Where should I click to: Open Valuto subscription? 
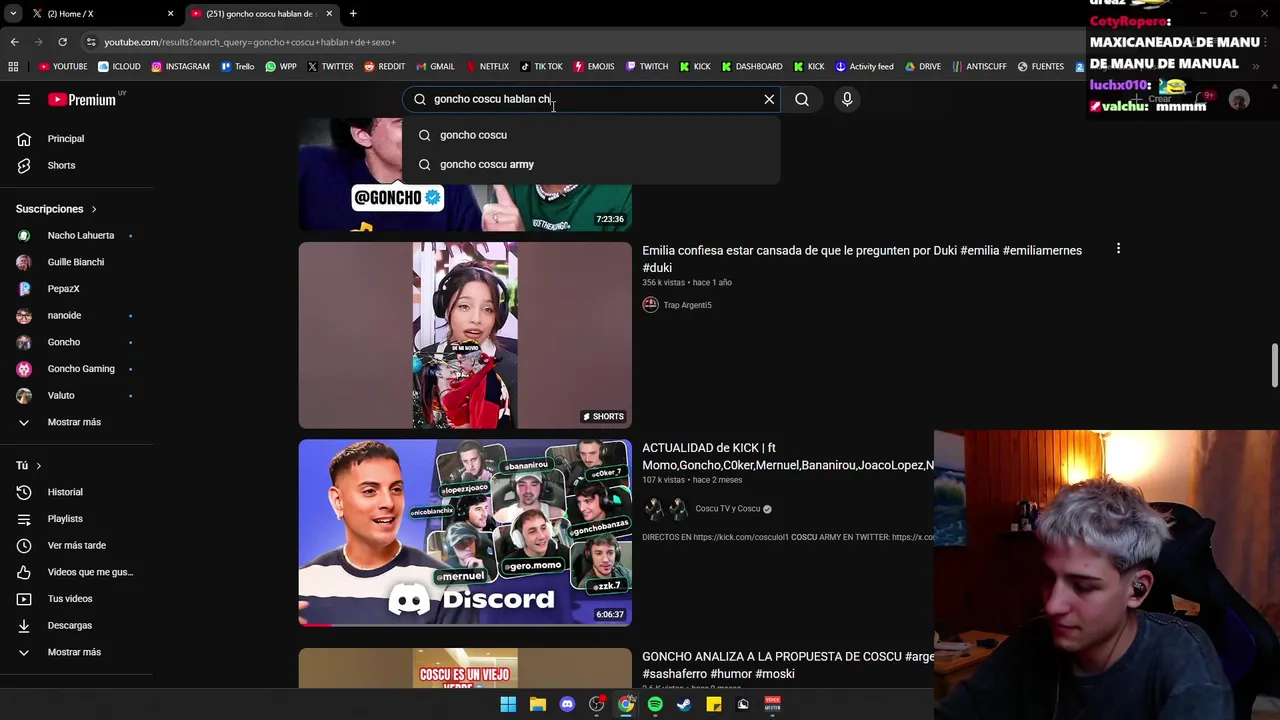(61, 395)
